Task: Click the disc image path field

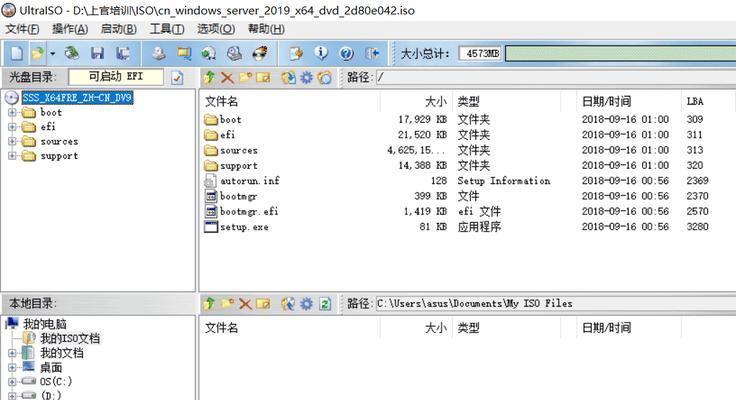Action: tap(556, 77)
